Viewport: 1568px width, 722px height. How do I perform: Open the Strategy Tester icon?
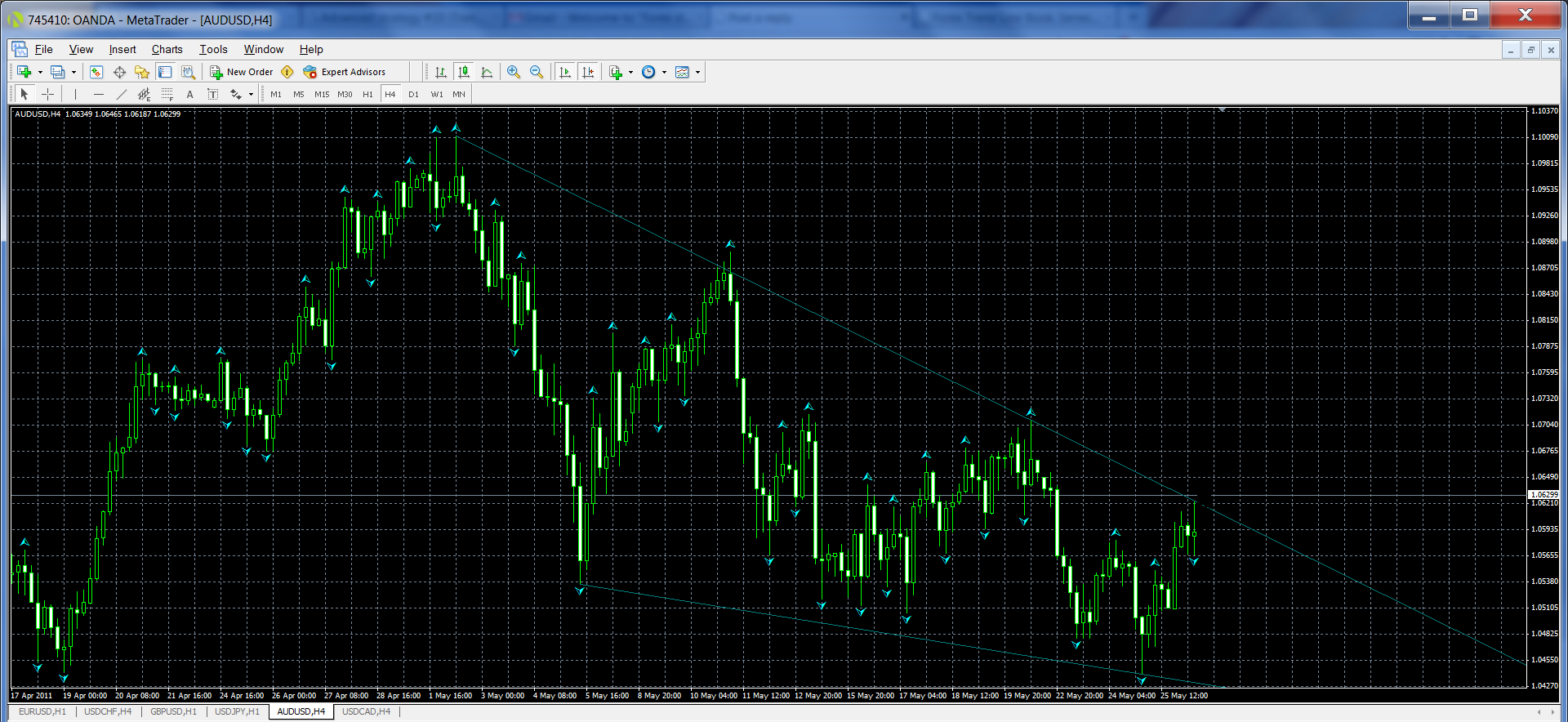click(x=188, y=72)
